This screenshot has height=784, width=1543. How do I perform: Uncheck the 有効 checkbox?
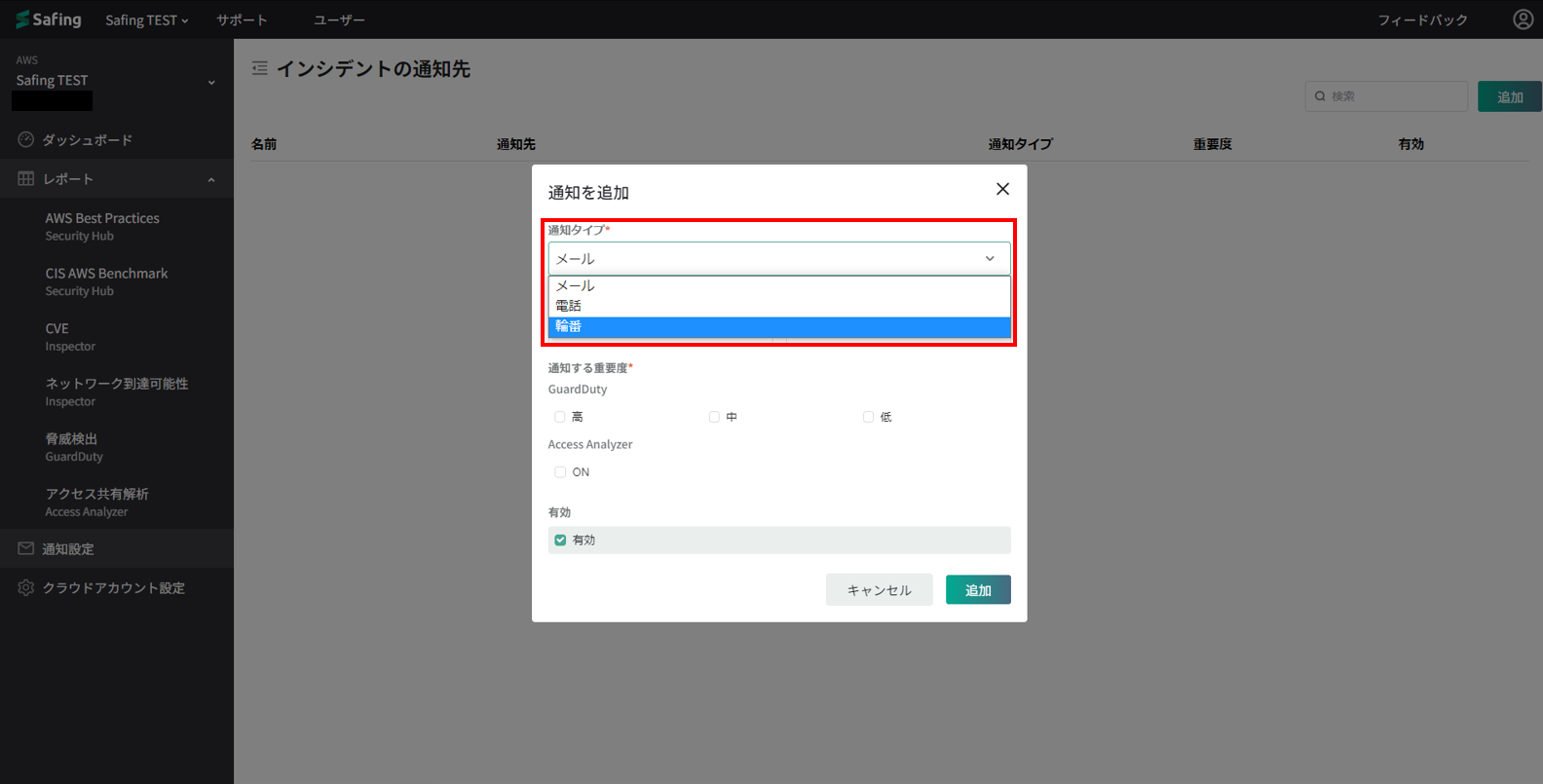(x=560, y=540)
